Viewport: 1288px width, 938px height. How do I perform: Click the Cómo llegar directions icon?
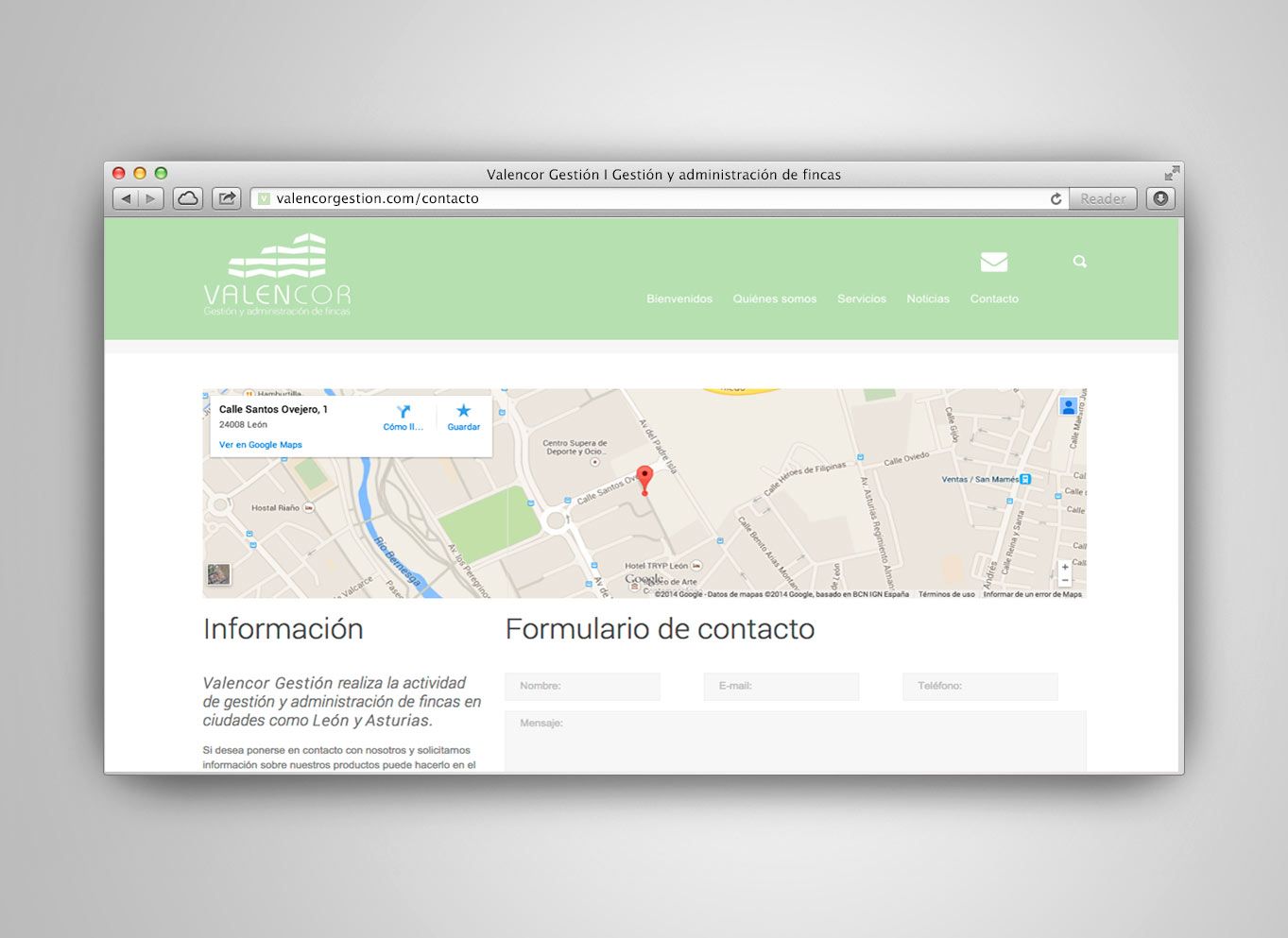(404, 412)
